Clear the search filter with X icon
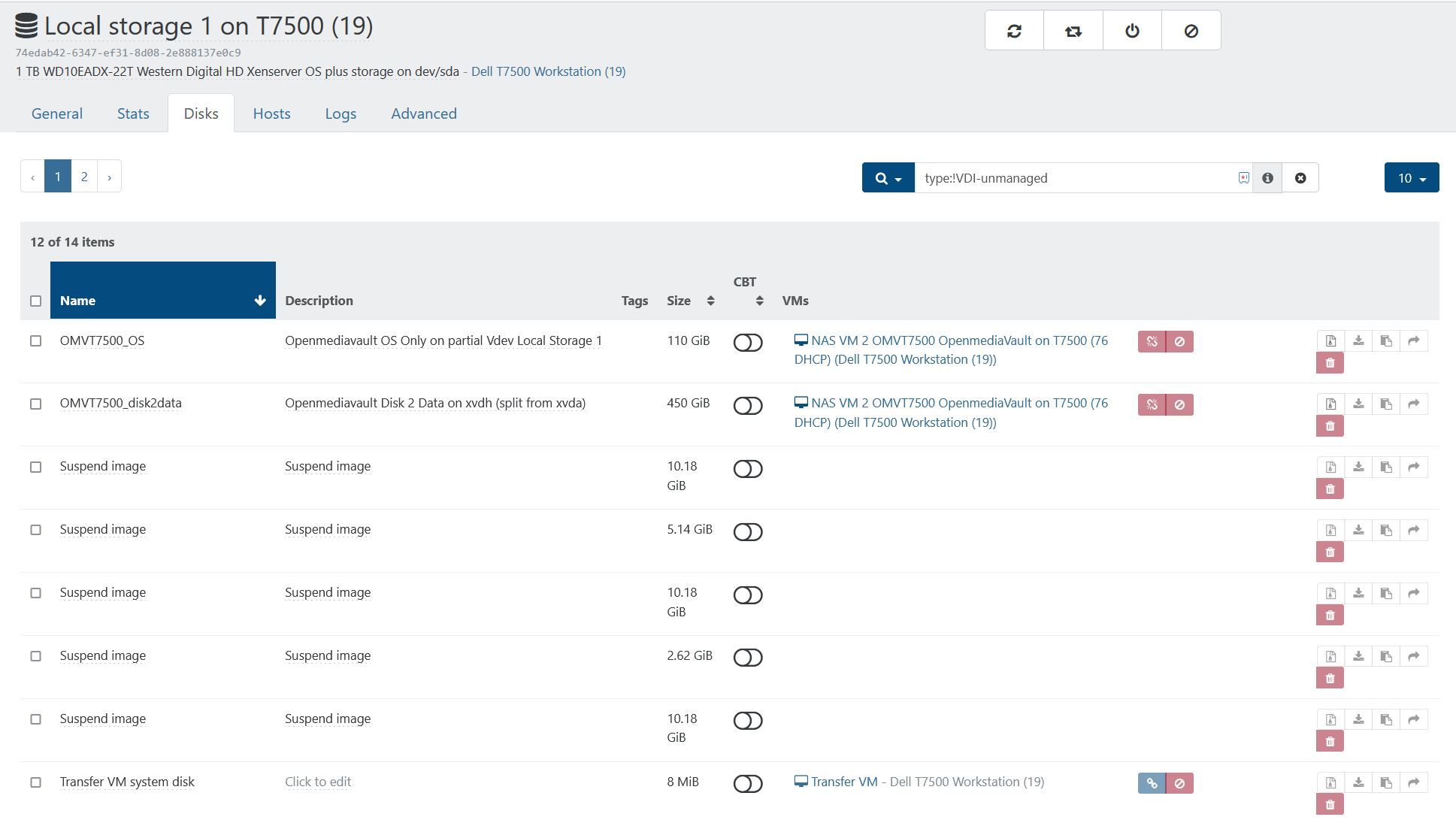Screen dimensions: 1456x823 [x=1300, y=178]
